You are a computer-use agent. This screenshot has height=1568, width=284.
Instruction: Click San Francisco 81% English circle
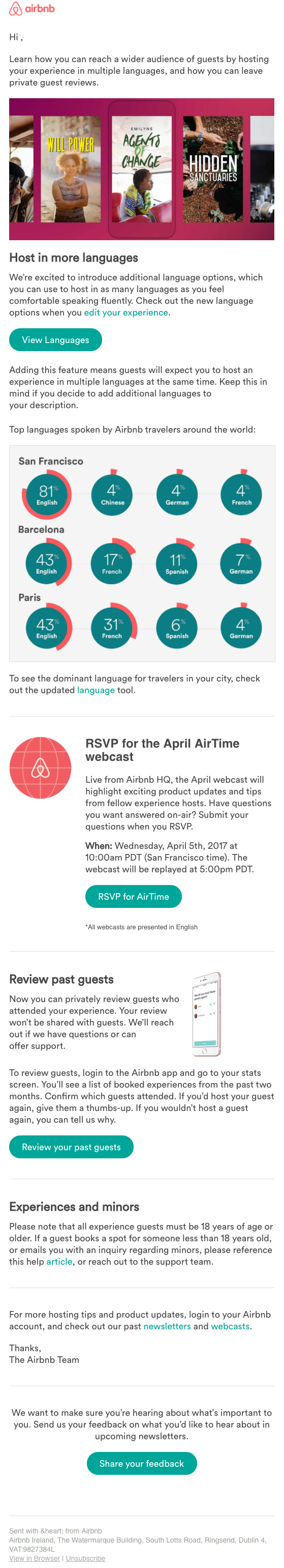47,494
